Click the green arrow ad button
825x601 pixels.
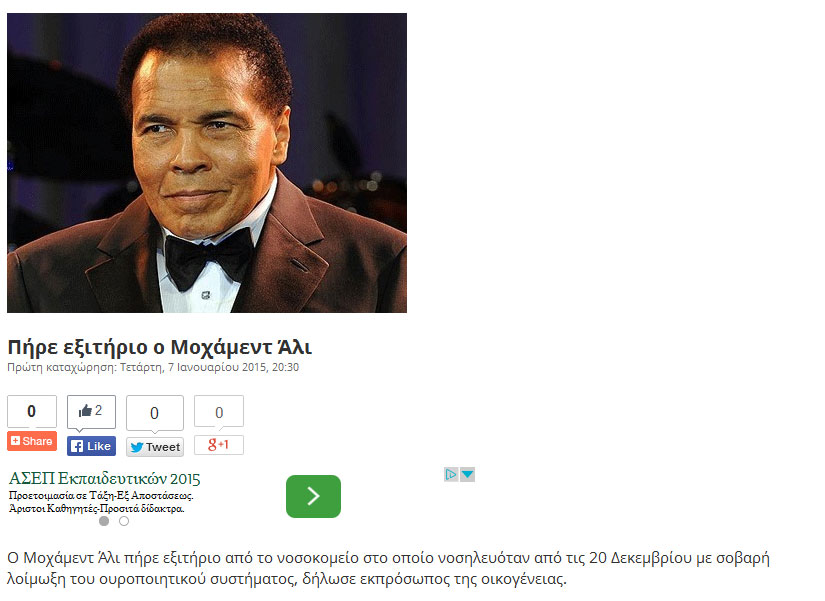[x=314, y=496]
